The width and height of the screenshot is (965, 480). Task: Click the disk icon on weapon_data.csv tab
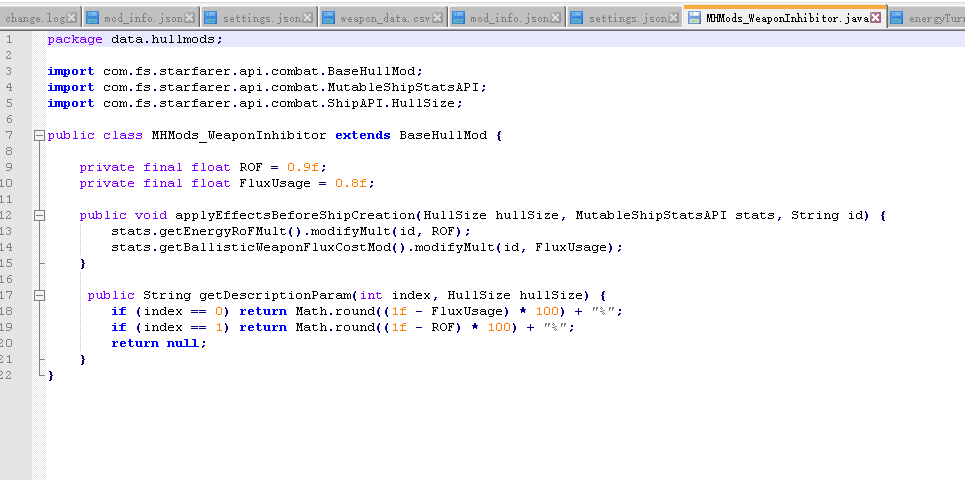328,18
